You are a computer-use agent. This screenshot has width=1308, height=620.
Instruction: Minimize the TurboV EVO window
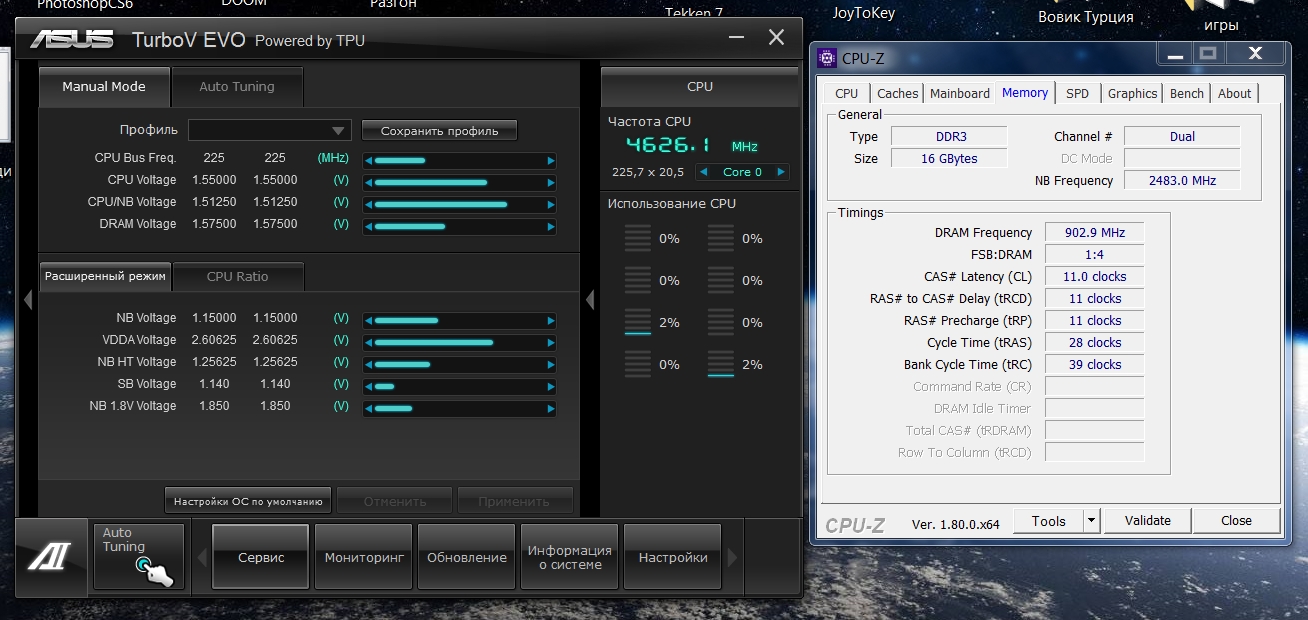[x=736, y=38]
